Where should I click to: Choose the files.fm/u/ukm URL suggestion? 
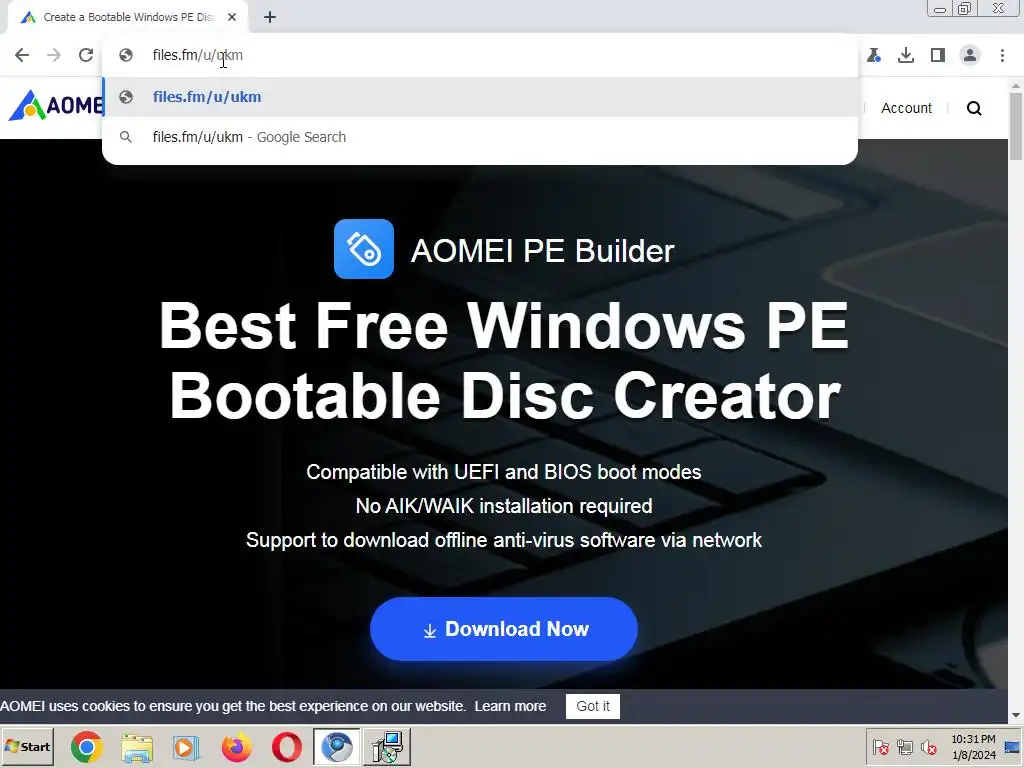pyautogui.click(x=479, y=97)
